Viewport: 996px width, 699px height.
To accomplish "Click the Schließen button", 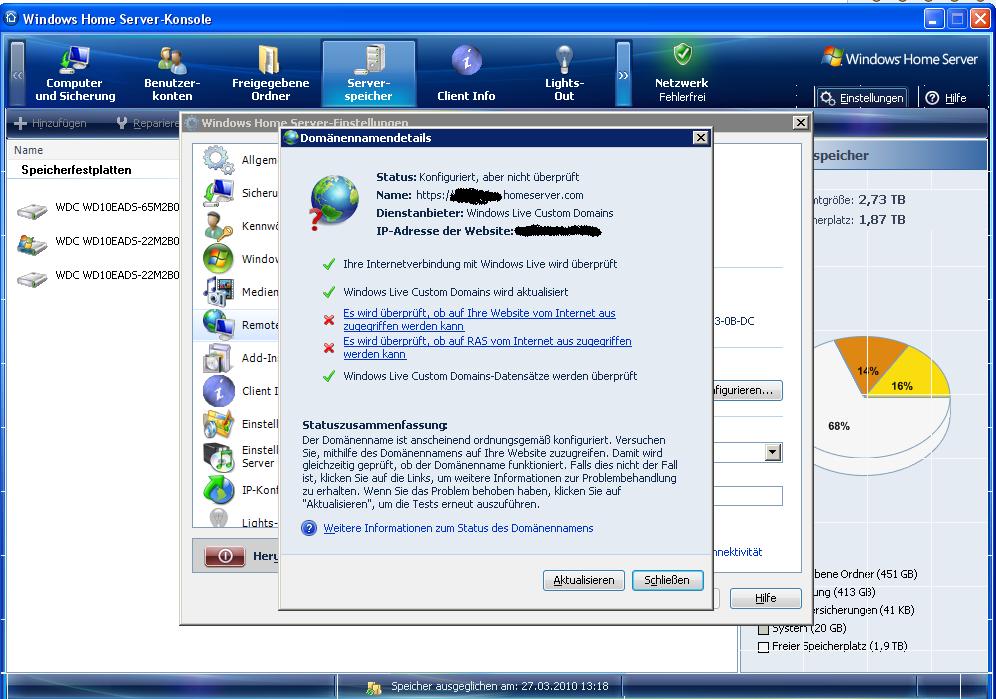I will click(667, 580).
